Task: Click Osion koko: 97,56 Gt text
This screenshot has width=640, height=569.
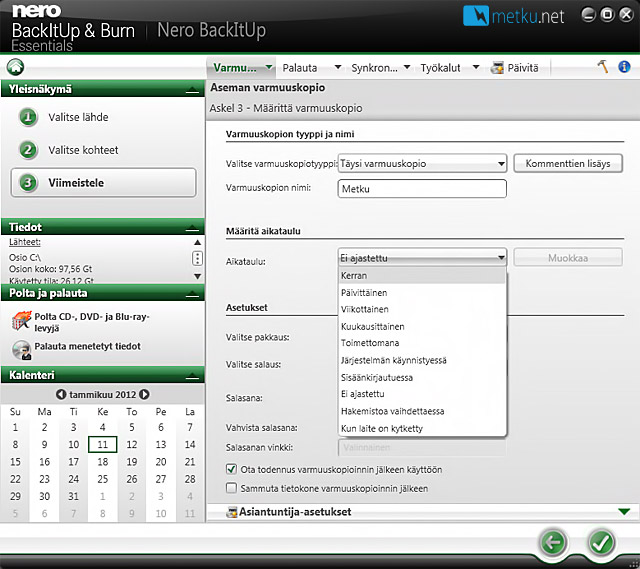Action: click(x=51, y=269)
